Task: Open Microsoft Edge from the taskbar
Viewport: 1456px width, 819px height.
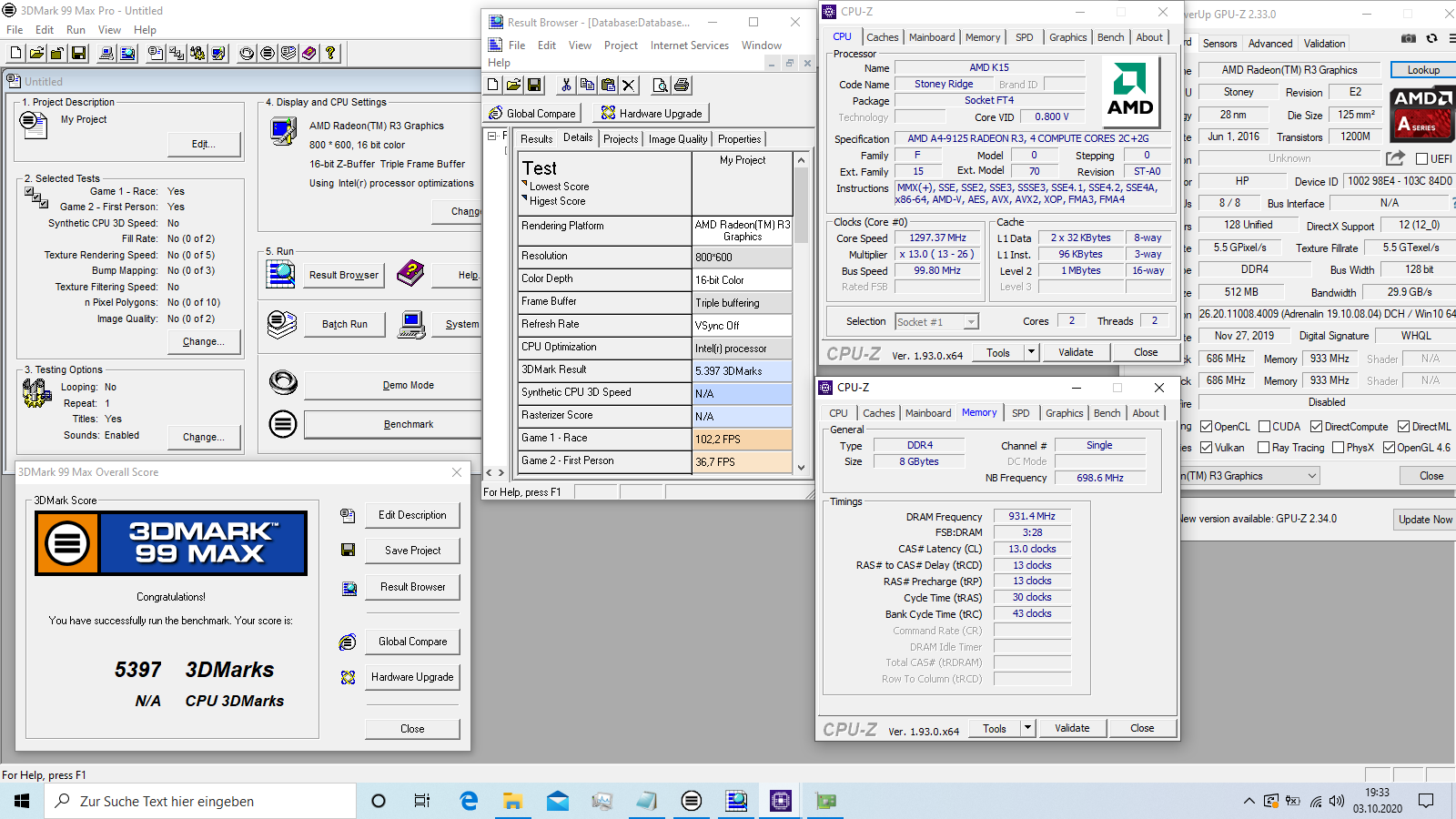Action: tap(470, 801)
